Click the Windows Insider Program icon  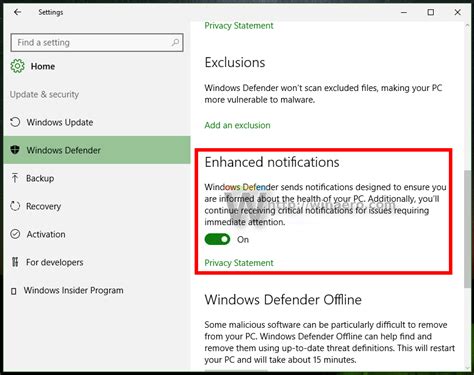click(14, 291)
